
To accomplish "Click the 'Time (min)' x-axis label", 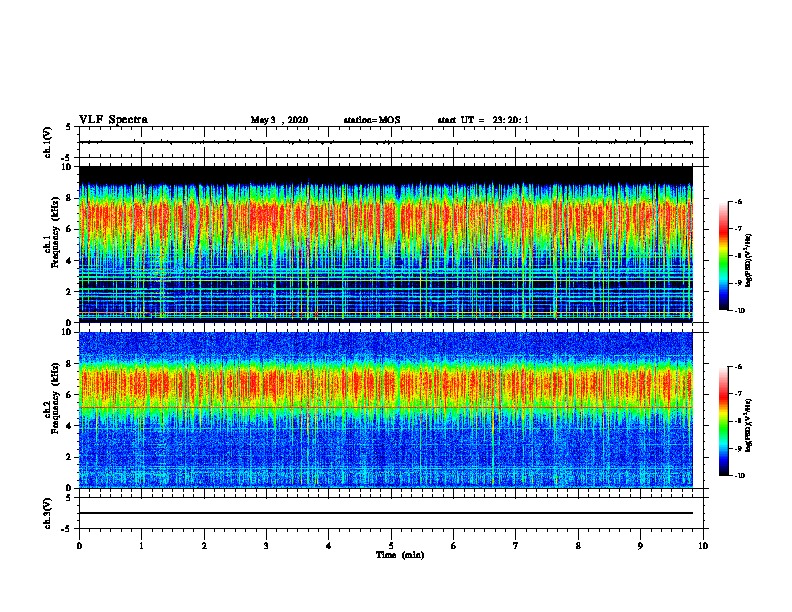I will click(x=400, y=555).
